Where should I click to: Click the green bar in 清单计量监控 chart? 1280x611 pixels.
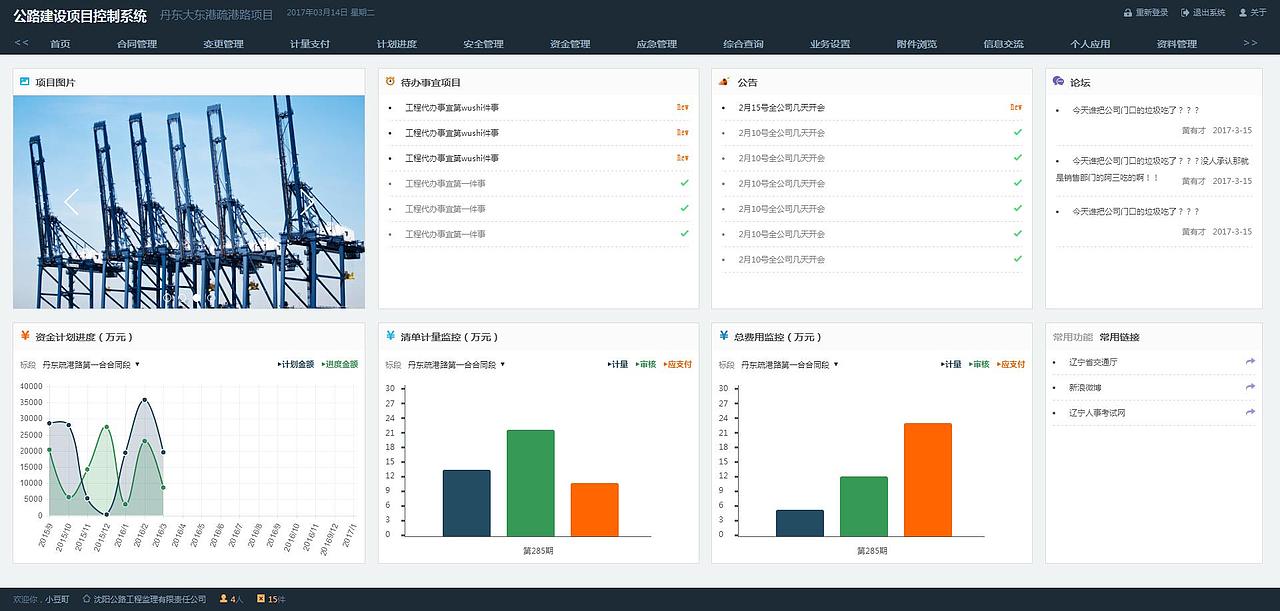tap(530, 483)
